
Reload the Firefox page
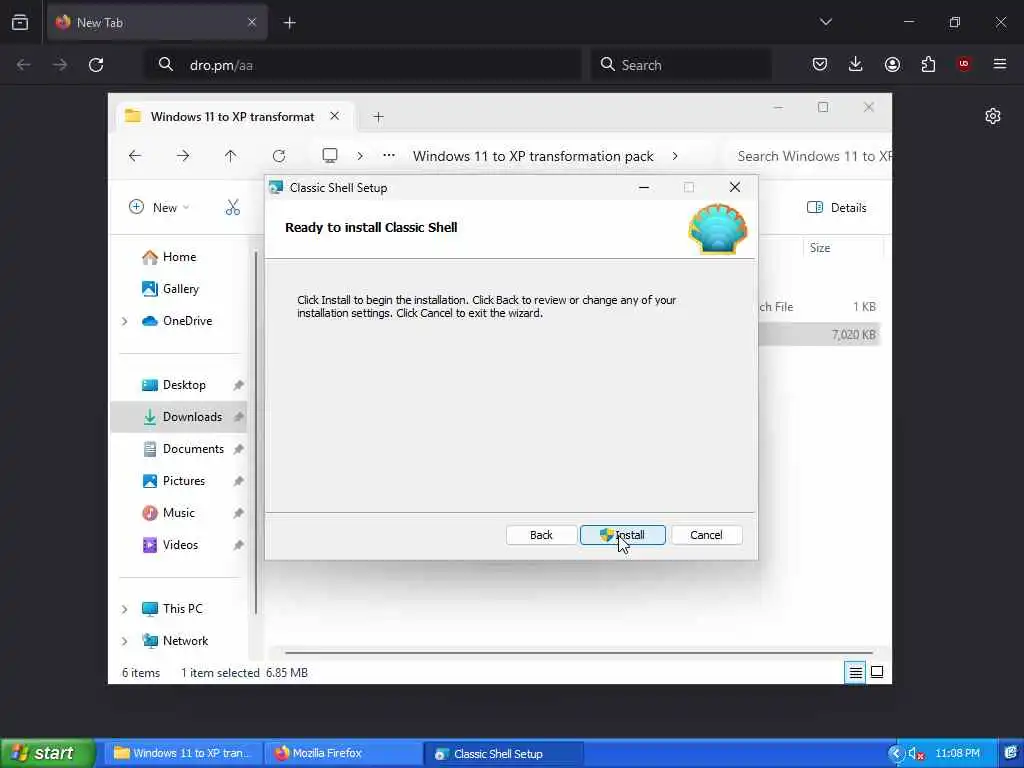tap(96, 65)
